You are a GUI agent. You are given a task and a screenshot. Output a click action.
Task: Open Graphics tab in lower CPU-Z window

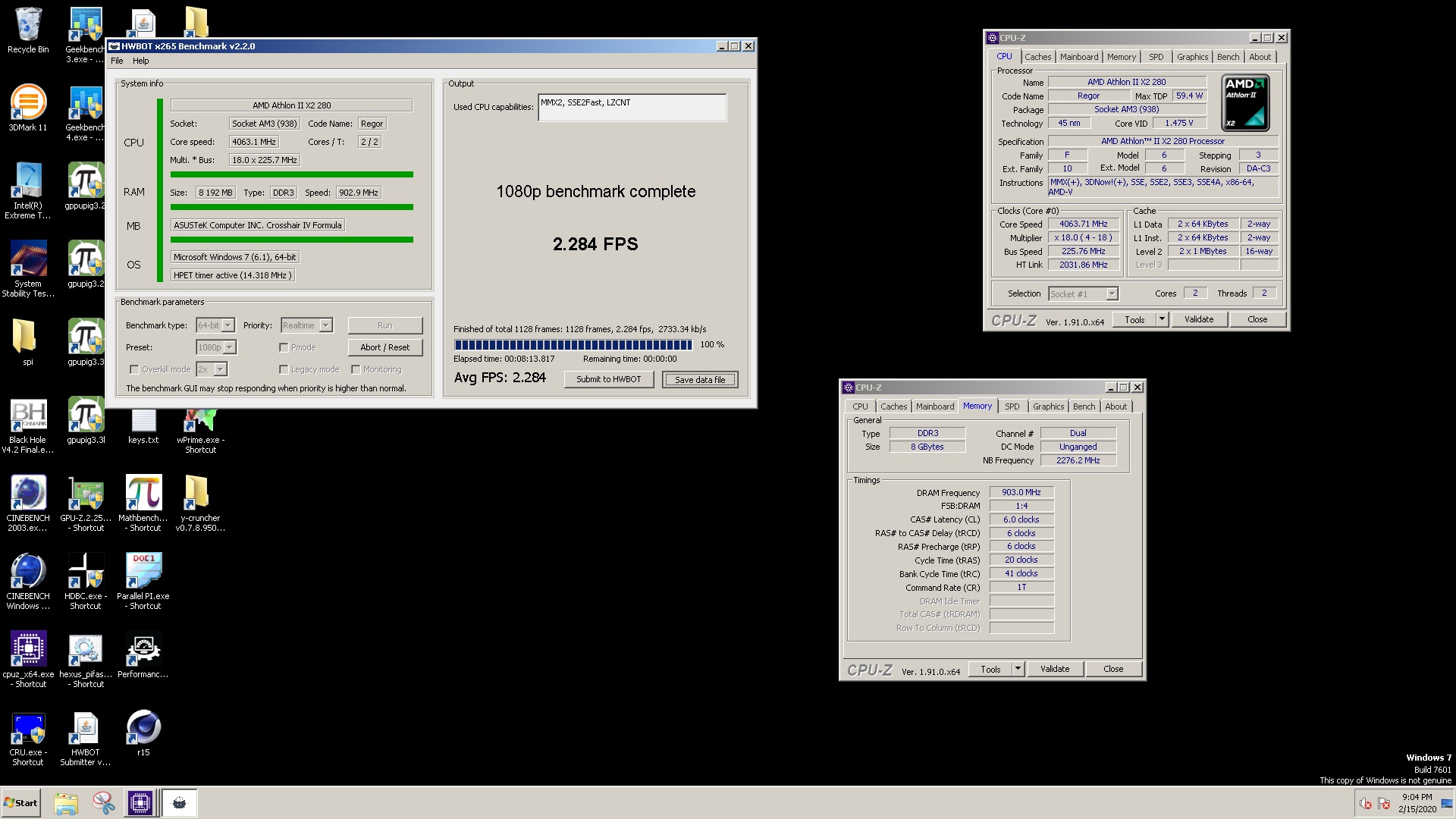coord(1048,406)
